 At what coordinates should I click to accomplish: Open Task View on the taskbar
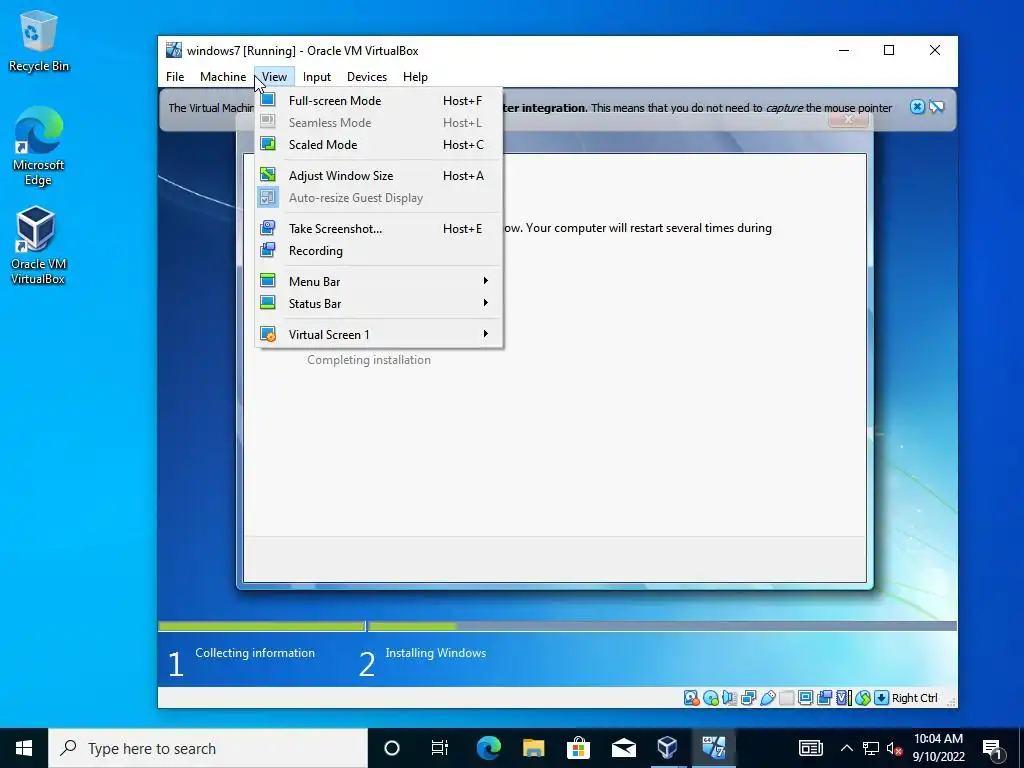click(440, 748)
